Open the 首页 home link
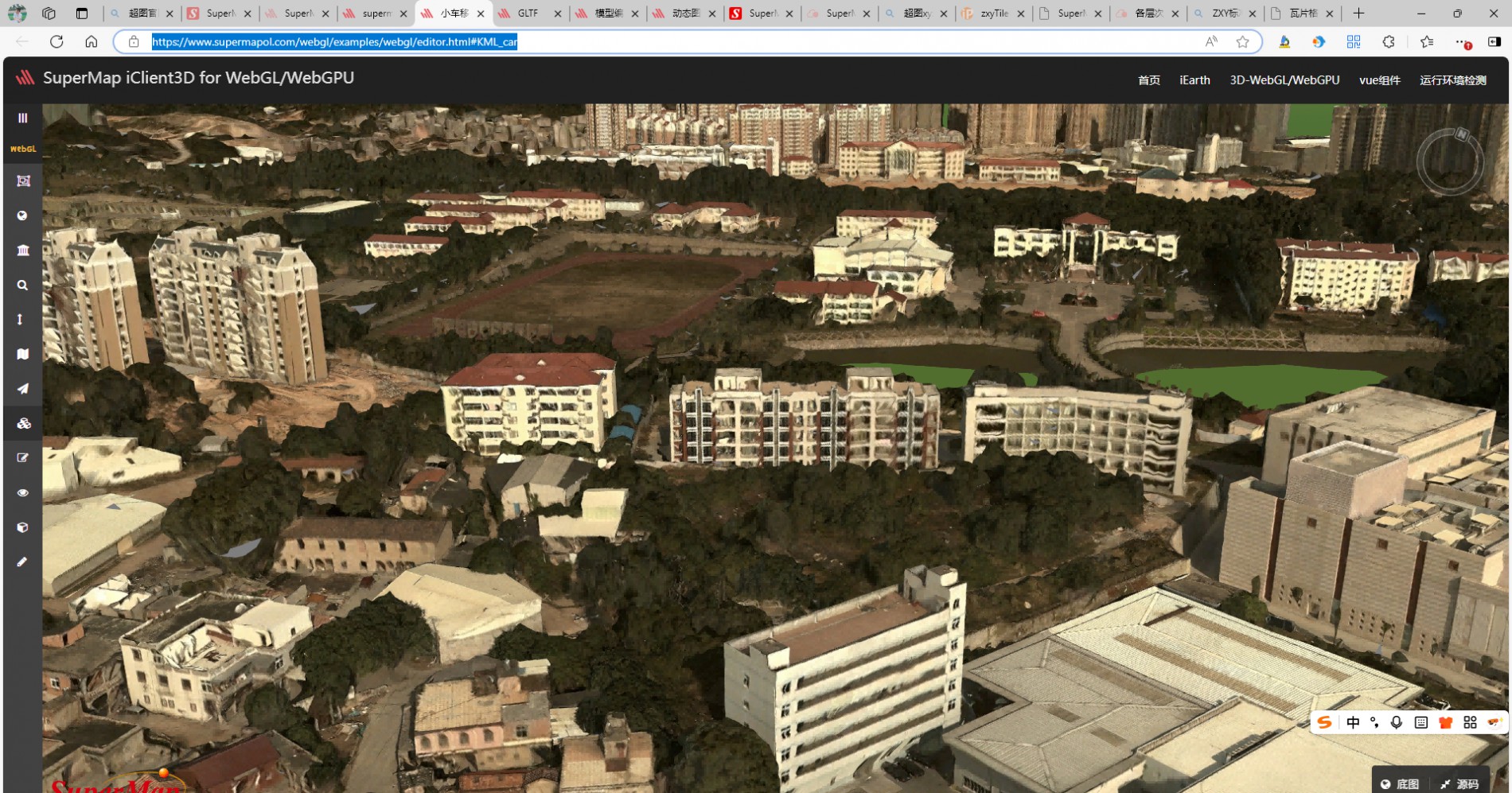 click(x=1148, y=80)
